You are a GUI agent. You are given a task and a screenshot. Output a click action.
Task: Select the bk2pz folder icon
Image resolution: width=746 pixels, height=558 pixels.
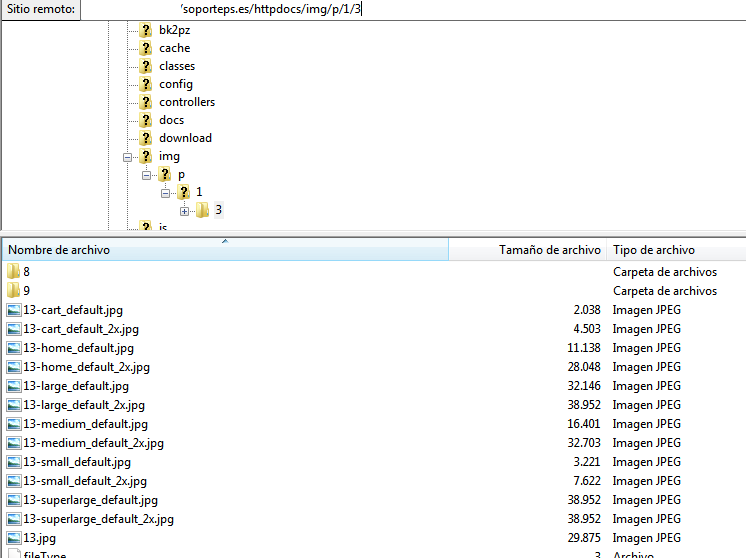click(146, 30)
